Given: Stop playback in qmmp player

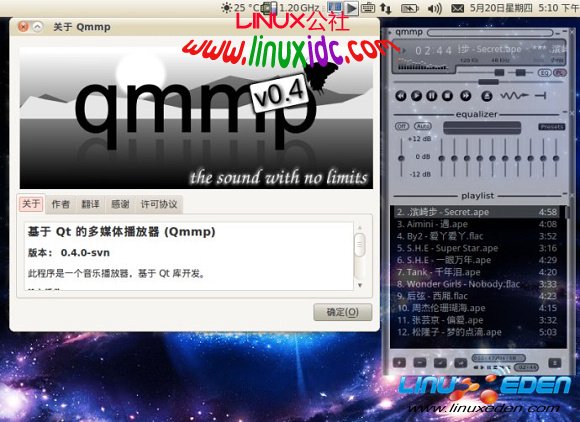Looking at the screenshot, I should 447,96.
